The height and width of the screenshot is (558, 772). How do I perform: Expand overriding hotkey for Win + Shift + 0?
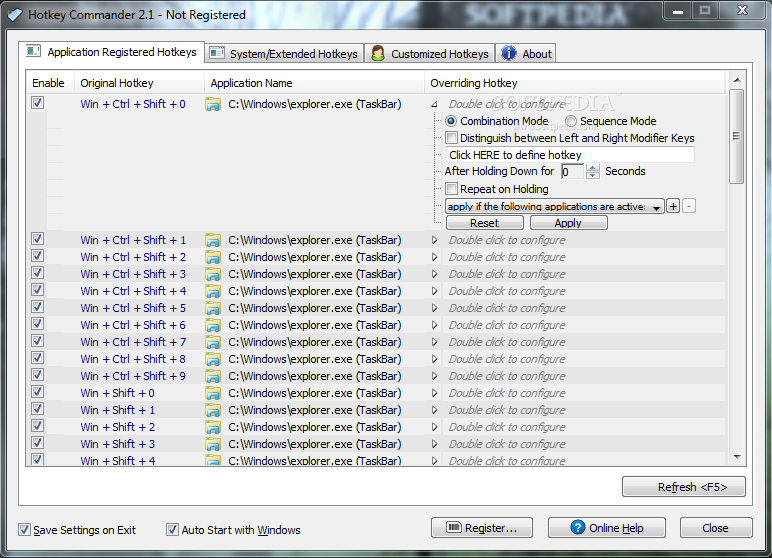pyautogui.click(x=434, y=394)
